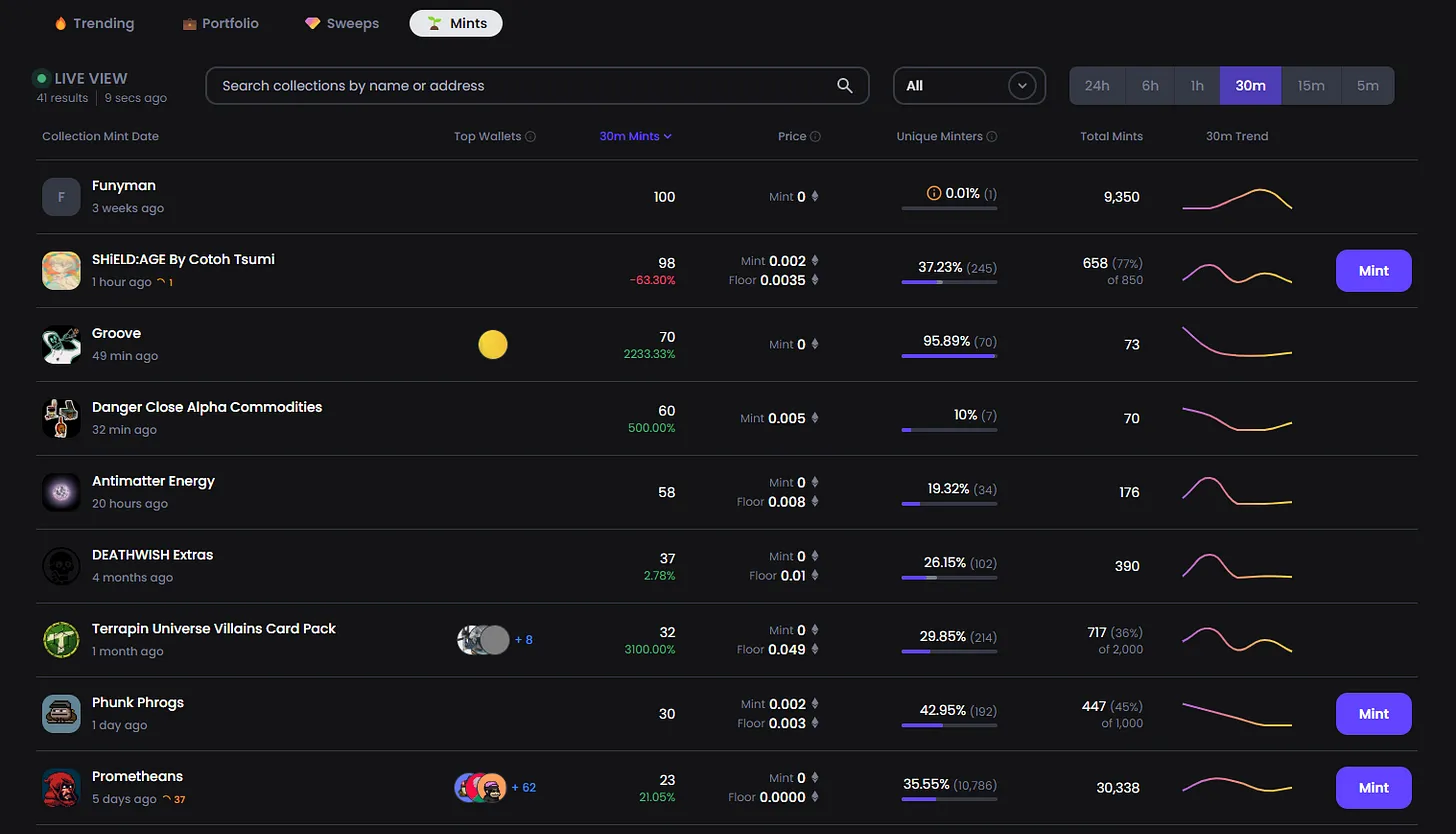Click the magnifying glass search icon
This screenshot has width=1456, height=834.
pos(844,85)
